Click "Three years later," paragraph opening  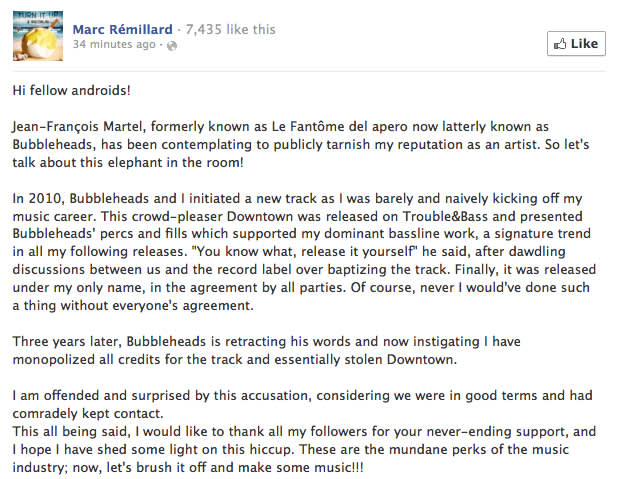click(68, 342)
